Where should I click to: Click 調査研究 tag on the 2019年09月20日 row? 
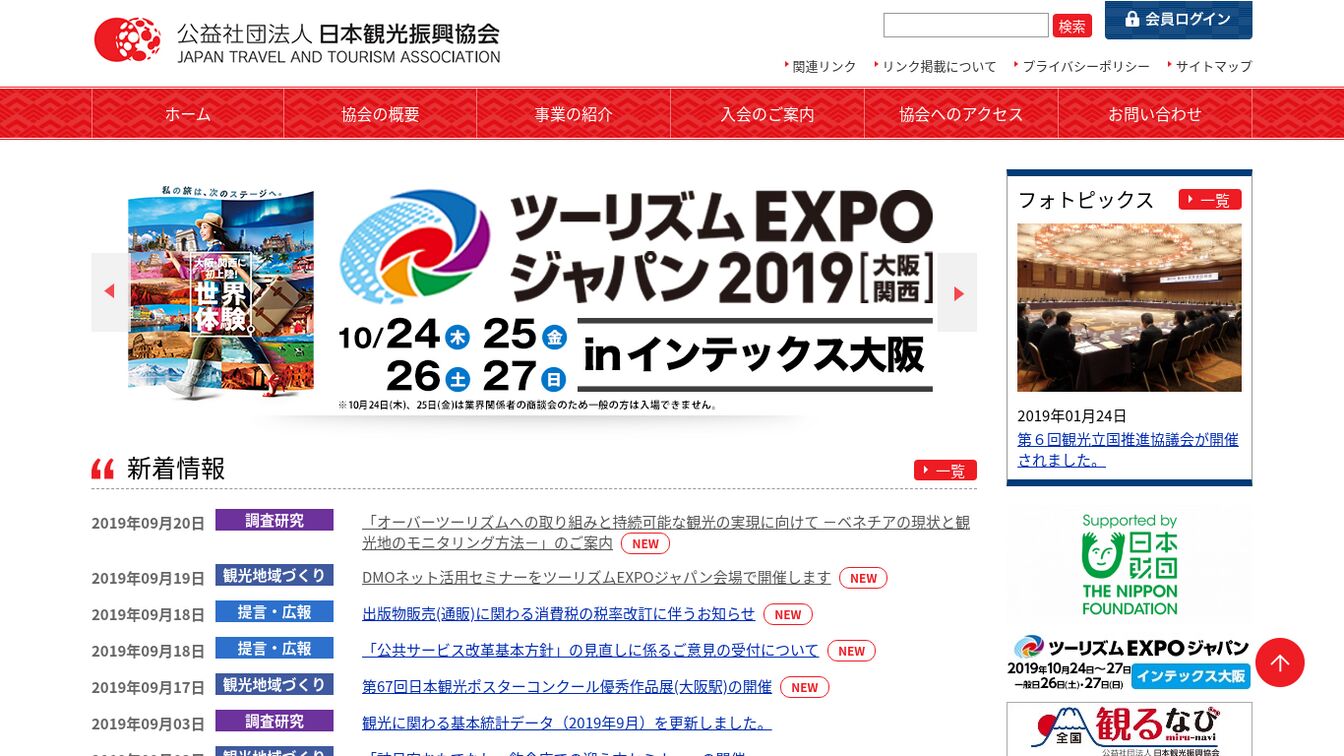(x=274, y=520)
